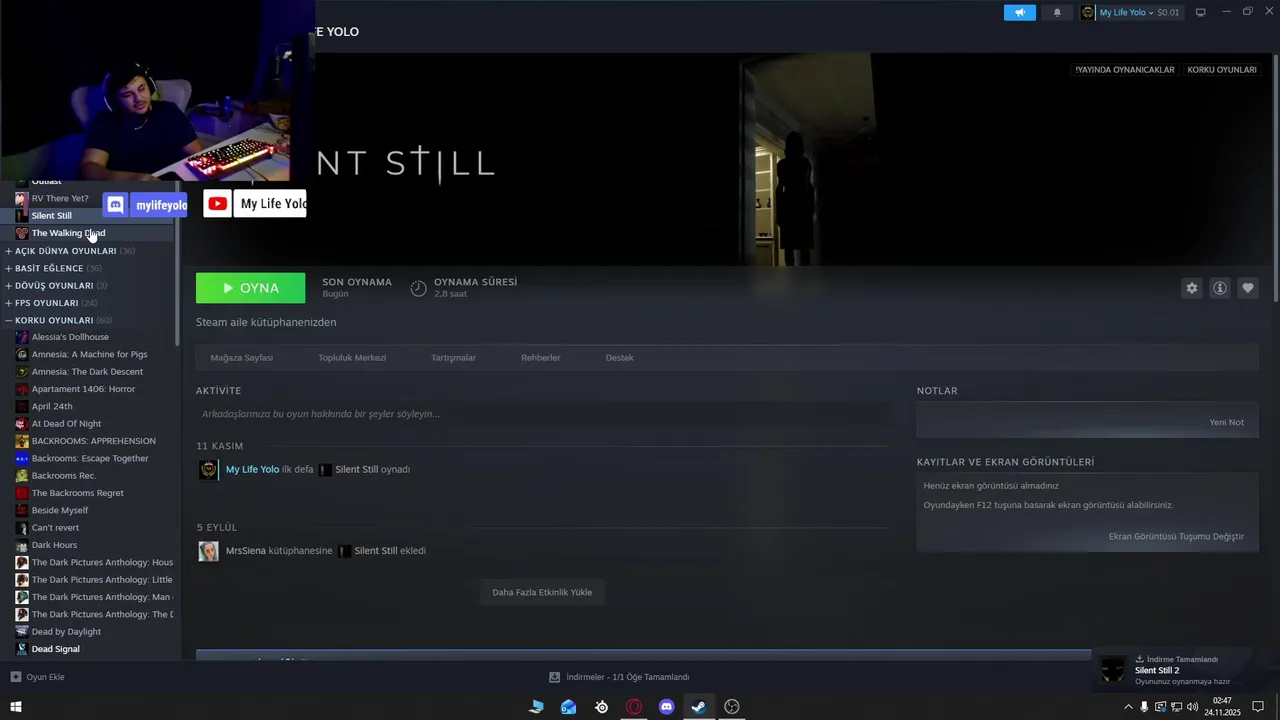Expand the AÇIK DÜNYA OYUNLARI category
The height and width of the screenshot is (720, 1280).
coord(9,251)
